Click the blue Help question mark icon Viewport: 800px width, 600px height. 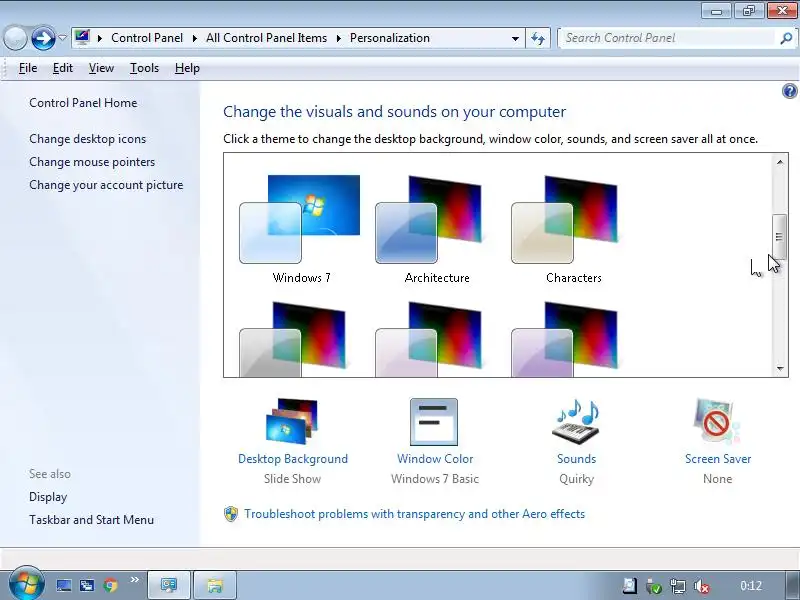789,91
